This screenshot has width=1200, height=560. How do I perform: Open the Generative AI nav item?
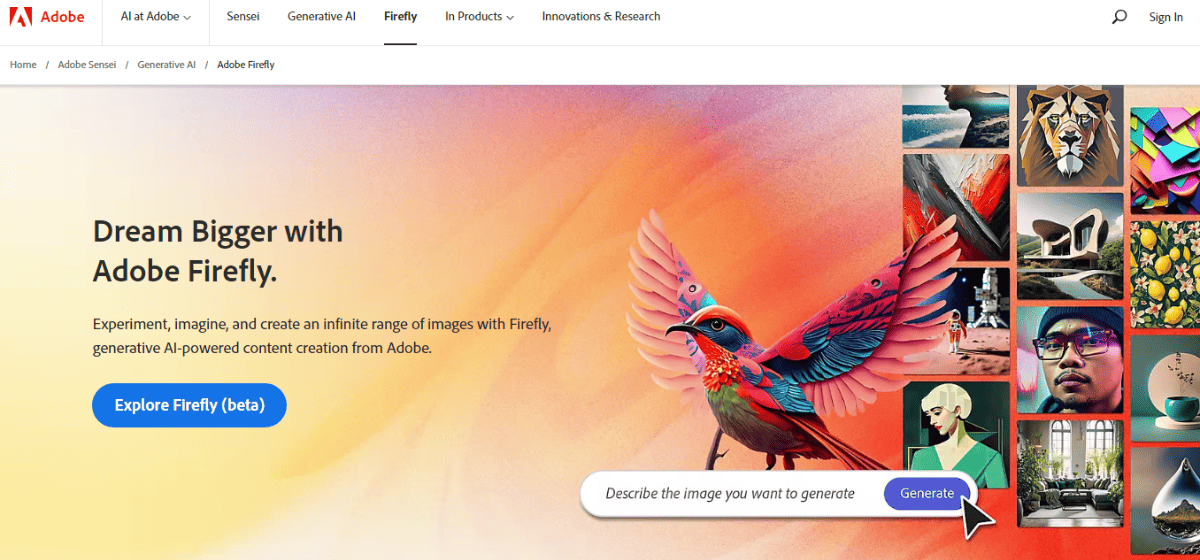tap(322, 17)
